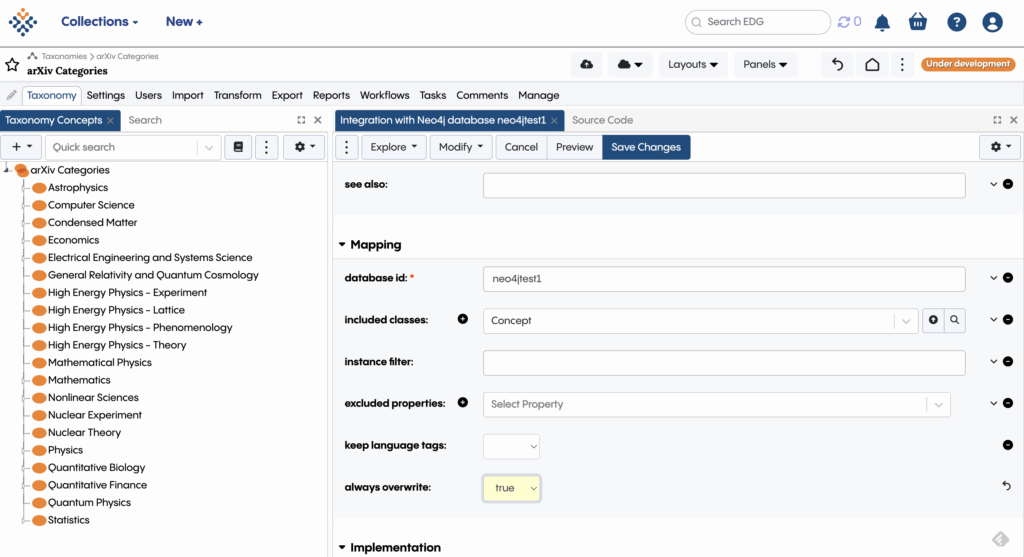Click the Save Changes button
The image size is (1024, 557).
click(x=646, y=147)
